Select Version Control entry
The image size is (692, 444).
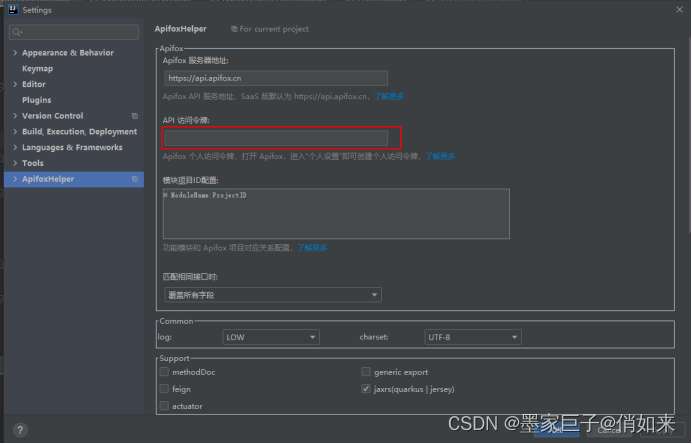coord(53,116)
